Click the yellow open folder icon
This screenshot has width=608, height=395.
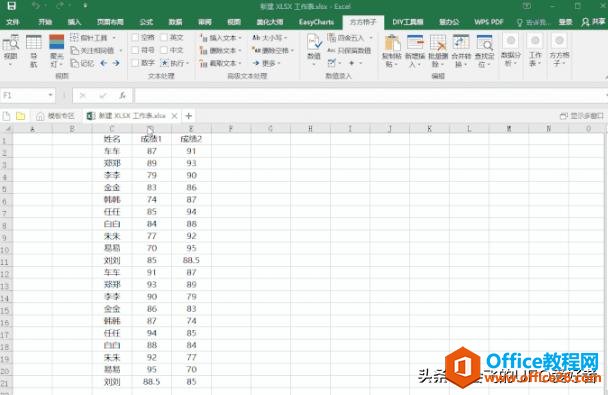21,116
